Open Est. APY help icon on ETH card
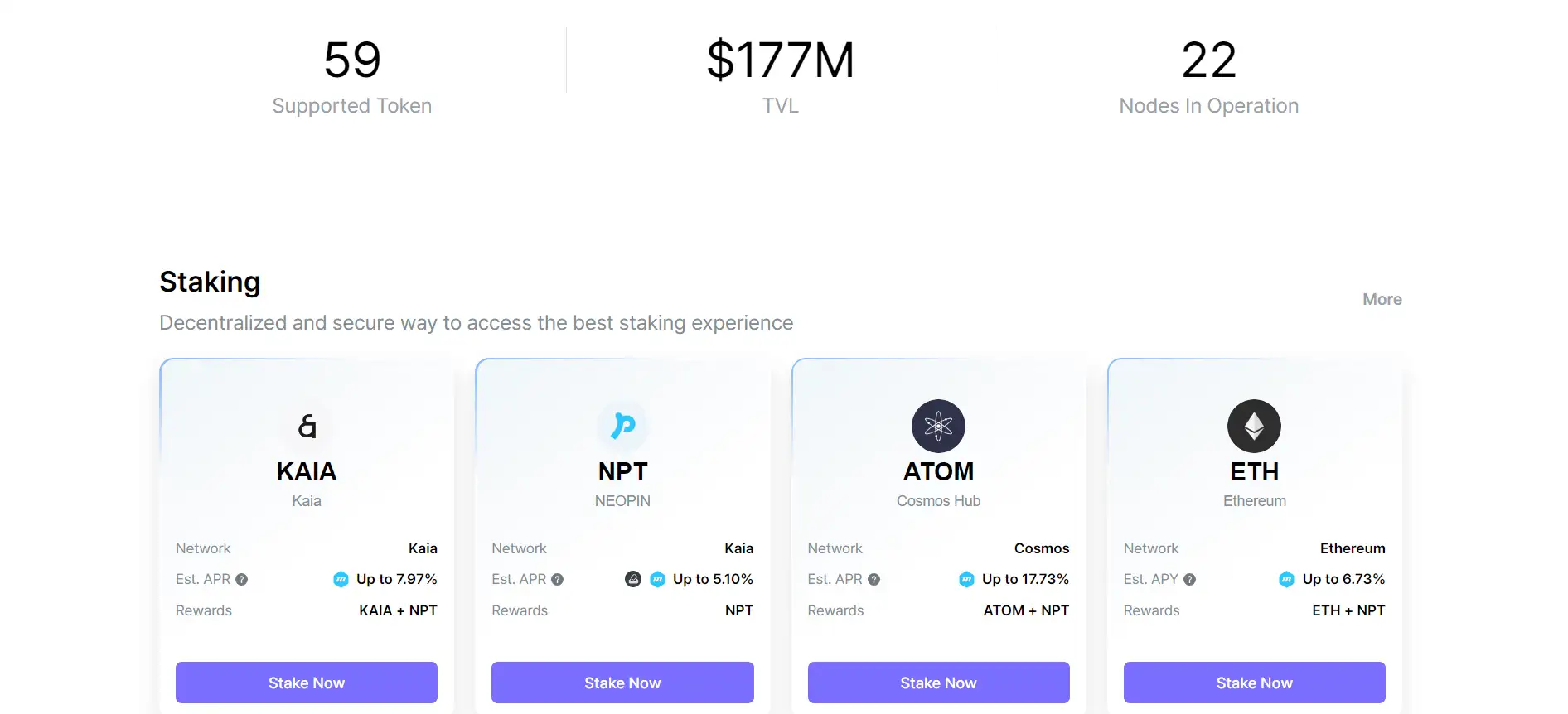 1190,580
